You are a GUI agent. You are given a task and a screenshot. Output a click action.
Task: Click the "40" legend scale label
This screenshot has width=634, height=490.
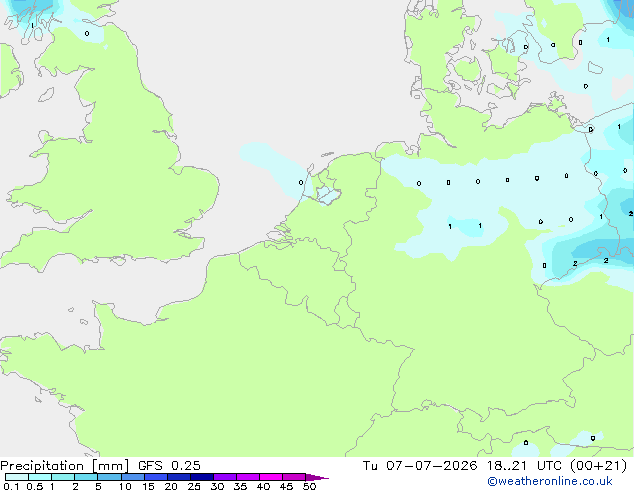click(x=263, y=486)
